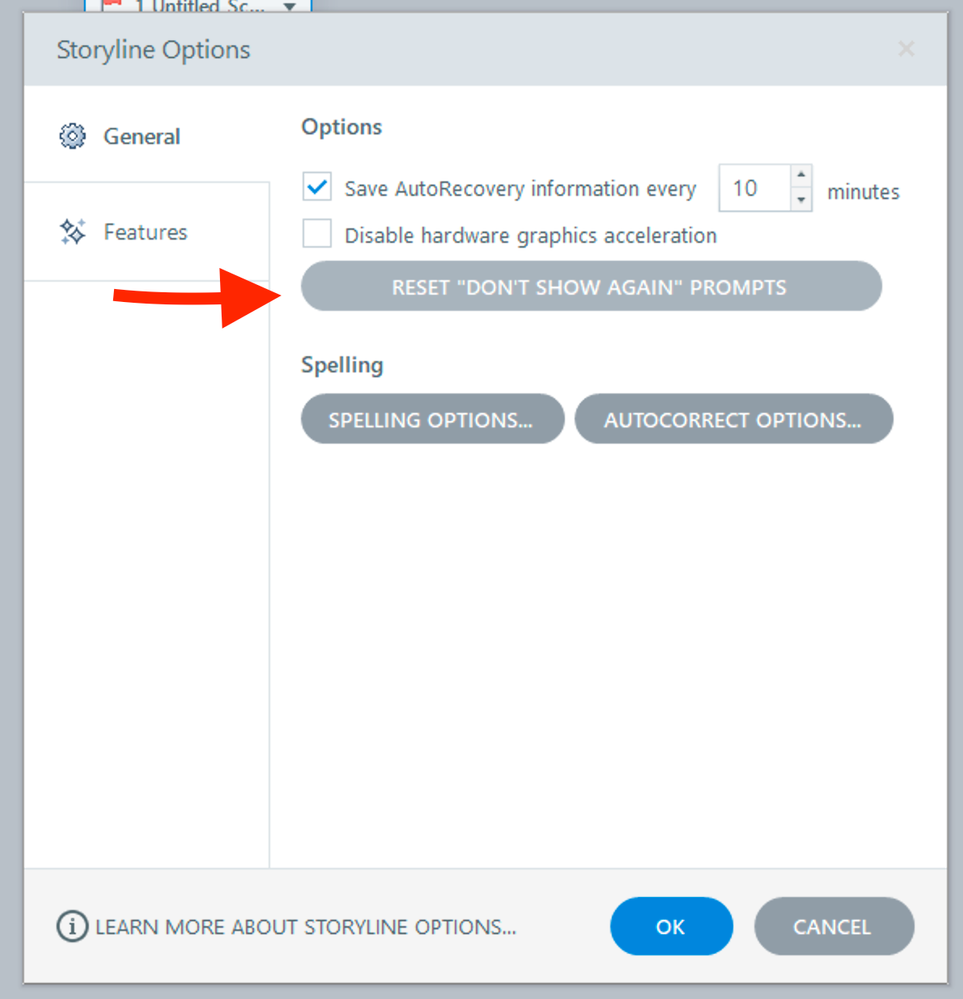Increase AutoRecovery minutes with up arrow
Screen dimensions: 963x999
click(x=800, y=176)
